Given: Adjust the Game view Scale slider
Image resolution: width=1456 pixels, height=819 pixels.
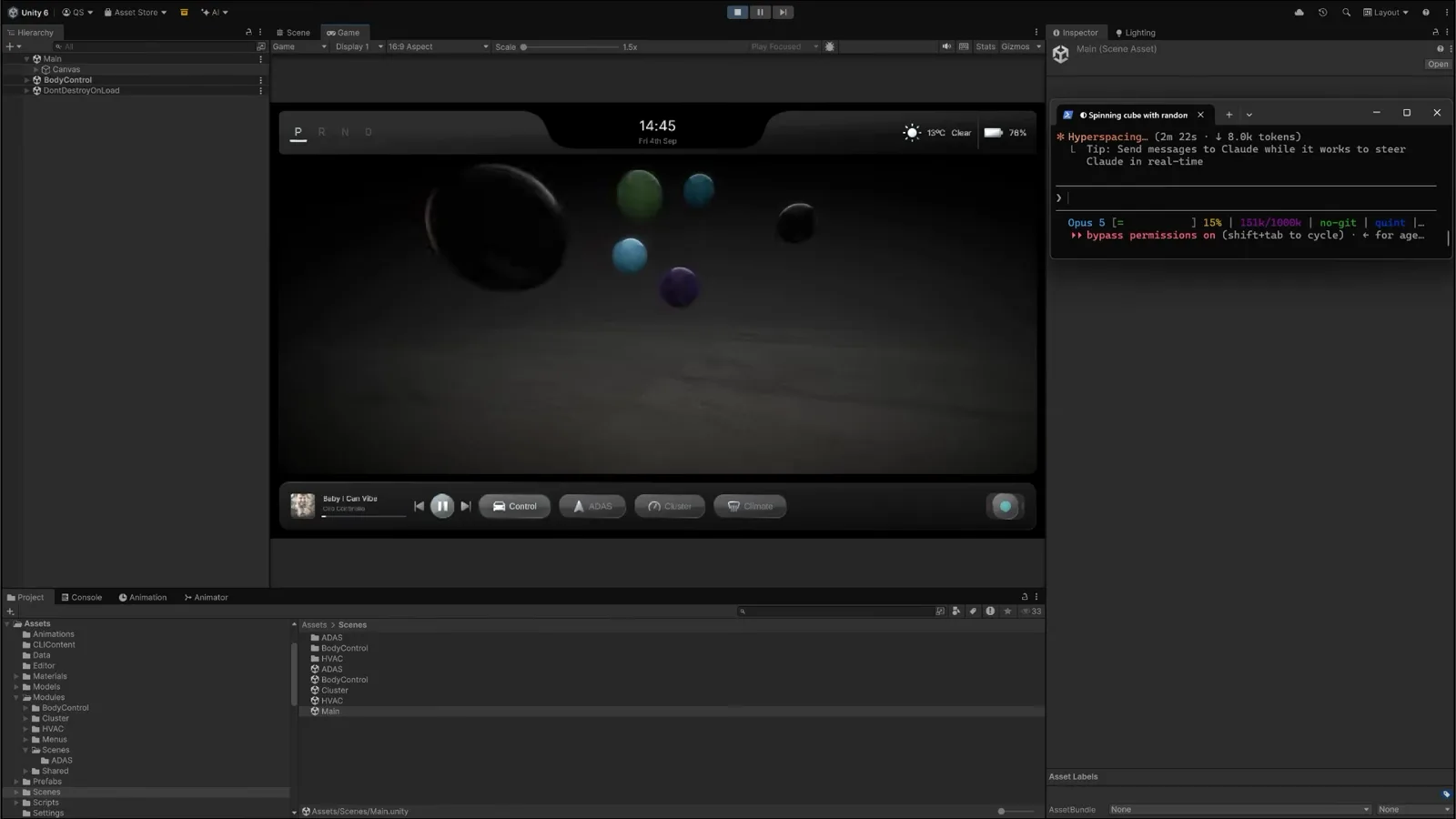Looking at the screenshot, I should (x=571, y=46).
